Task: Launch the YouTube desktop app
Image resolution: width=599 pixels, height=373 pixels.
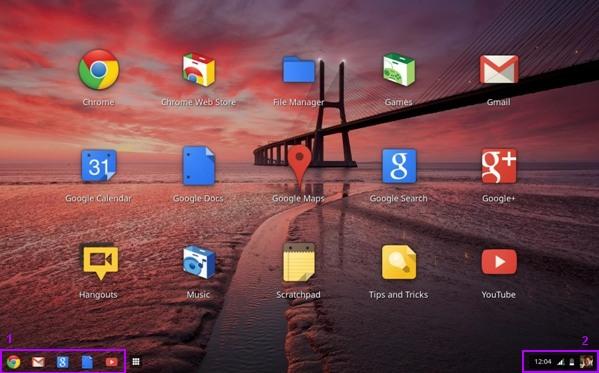Action: coord(499,262)
